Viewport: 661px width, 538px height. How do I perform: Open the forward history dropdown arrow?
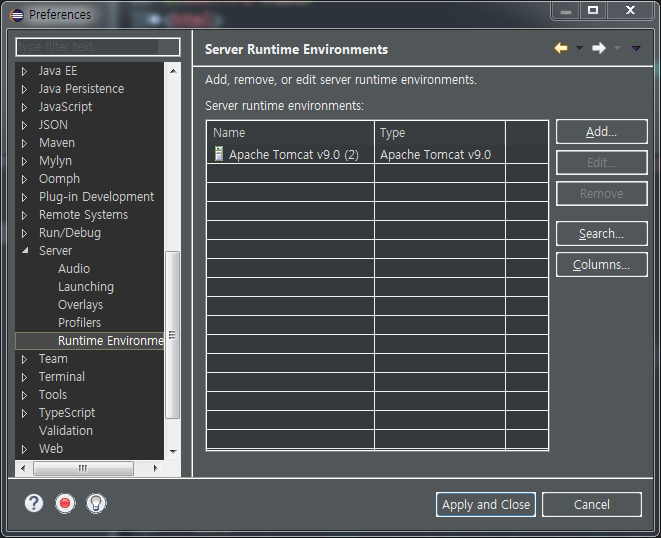coord(617,48)
